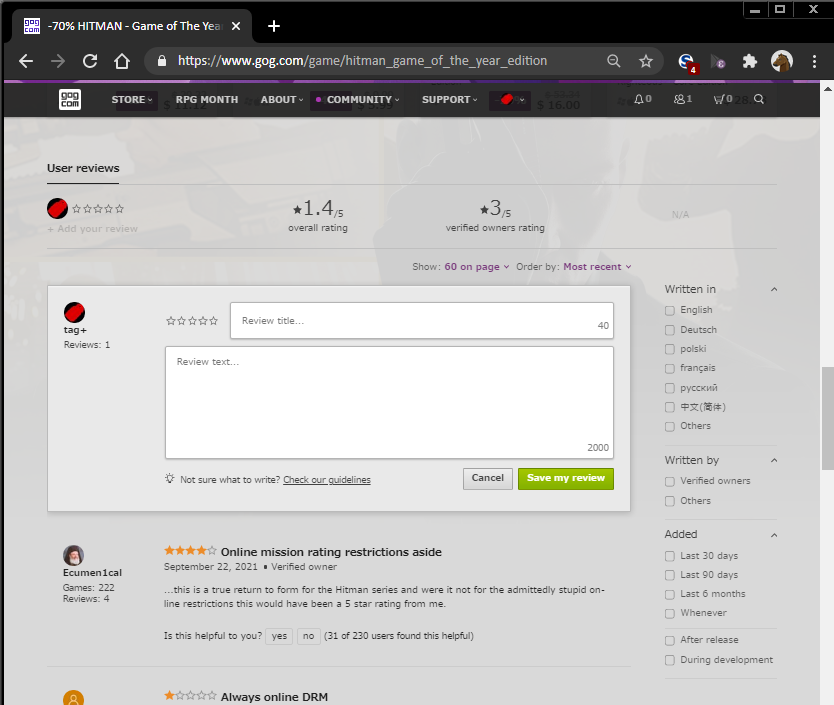Click the browser address bar URL
Viewport: 834px width, 705px height.
(362, 61)
